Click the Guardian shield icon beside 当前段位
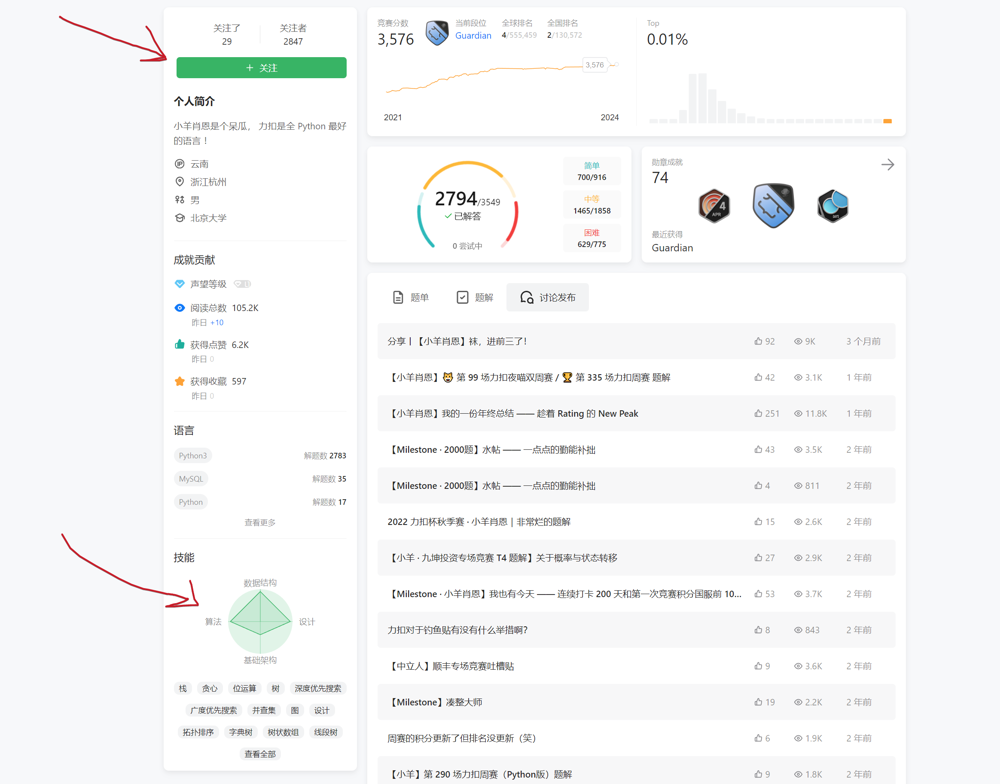The height and width of the screenshot is (784, 1000). (x=437, y=33)
